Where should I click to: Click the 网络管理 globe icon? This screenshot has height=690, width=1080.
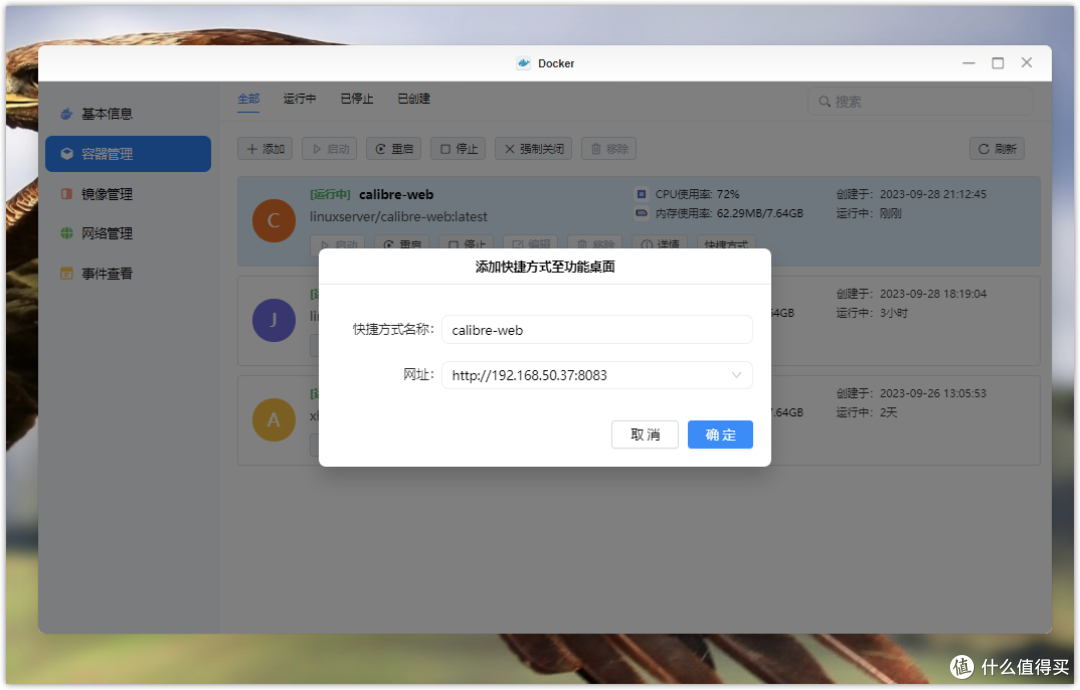[x=66, y=233]
